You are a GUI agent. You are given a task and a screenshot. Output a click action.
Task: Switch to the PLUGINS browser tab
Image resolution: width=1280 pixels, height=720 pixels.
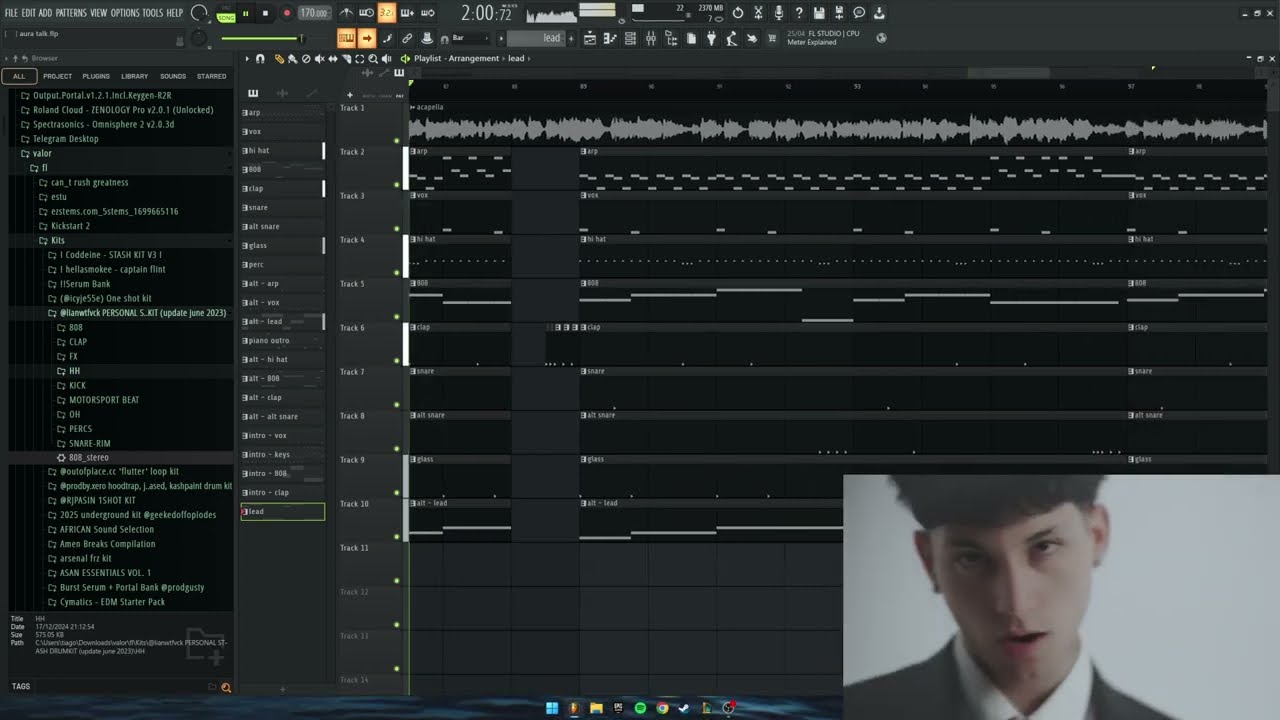tap(96, 76)
